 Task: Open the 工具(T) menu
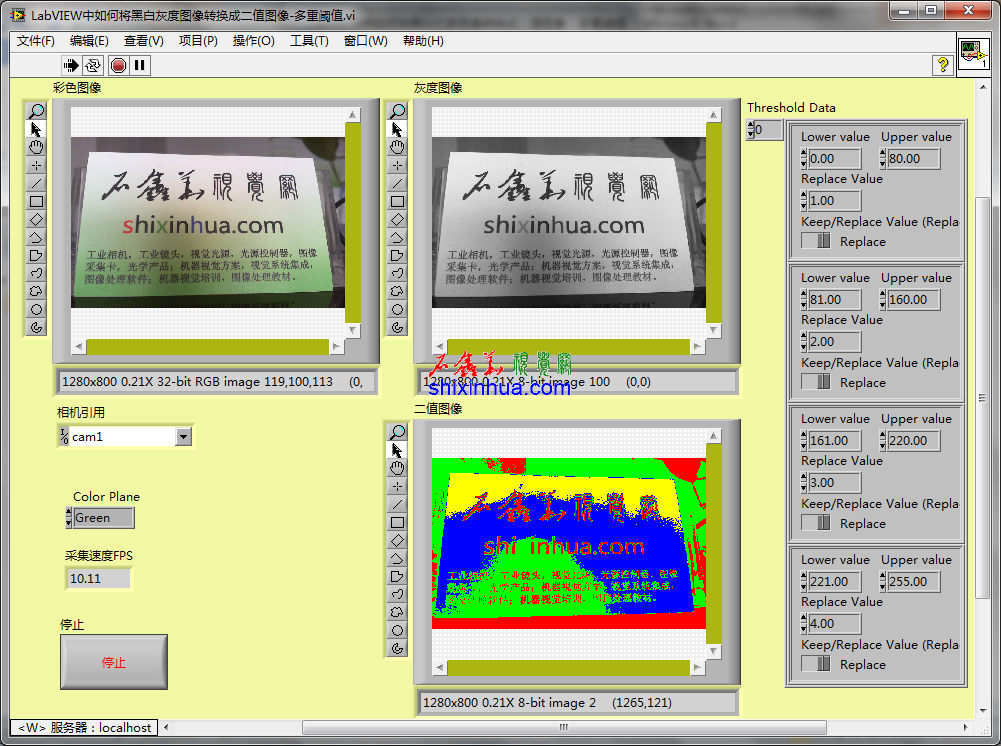309,41
